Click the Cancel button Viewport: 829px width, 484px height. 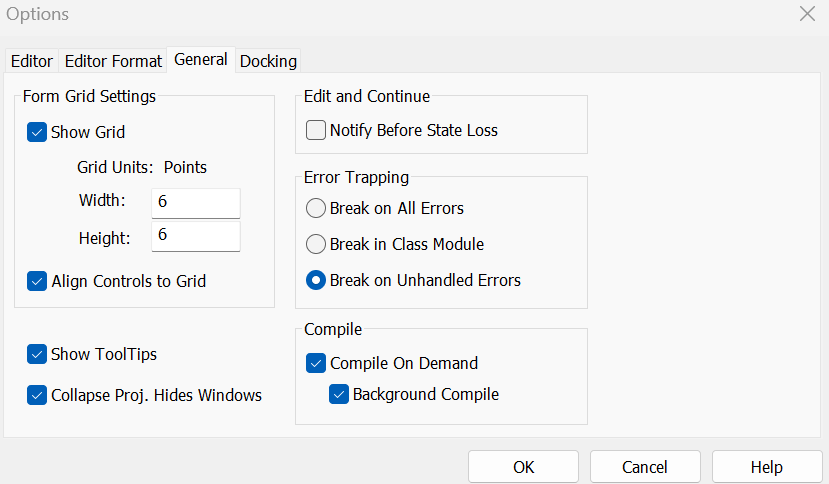(x=645, y=467)
